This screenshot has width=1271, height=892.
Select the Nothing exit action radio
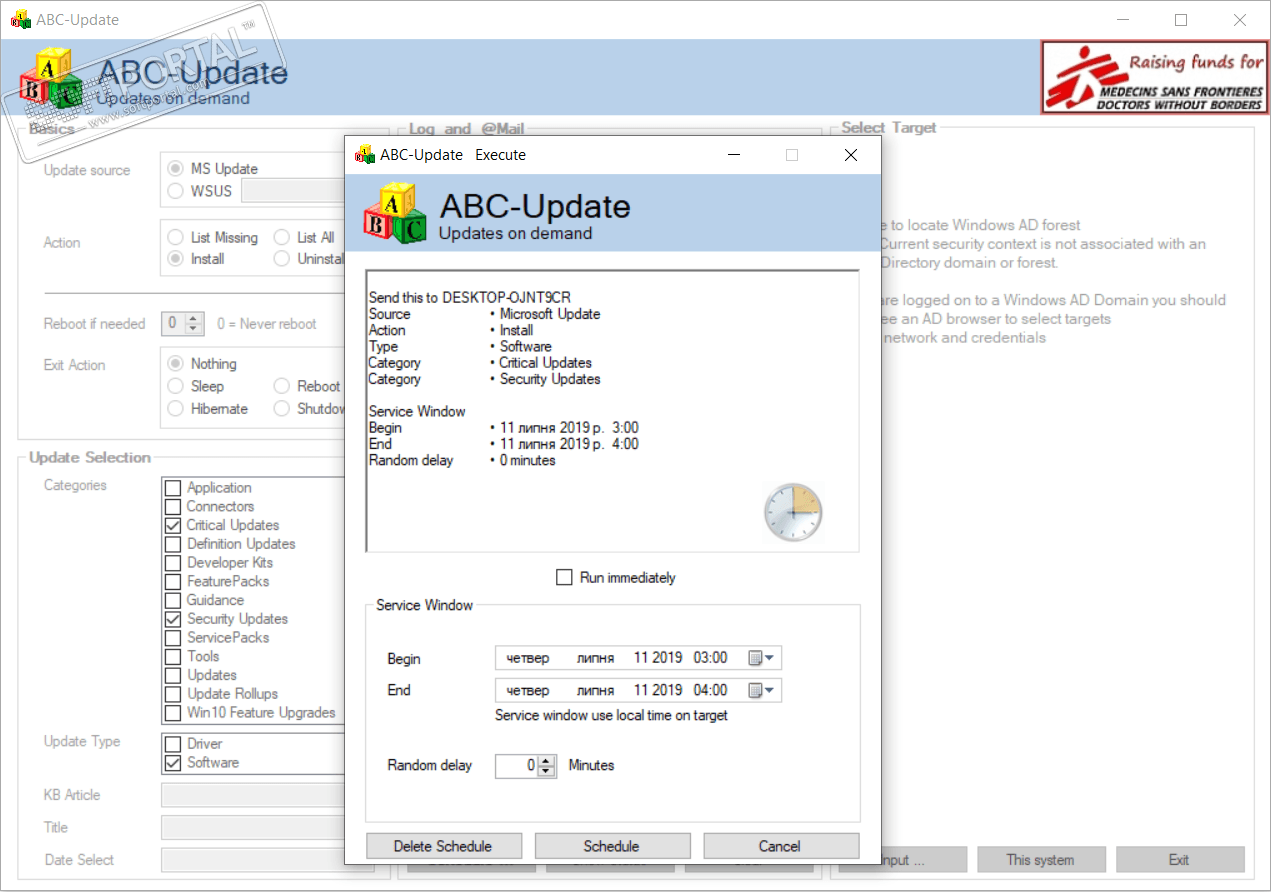pyautogui.click(x=176, y=364)
